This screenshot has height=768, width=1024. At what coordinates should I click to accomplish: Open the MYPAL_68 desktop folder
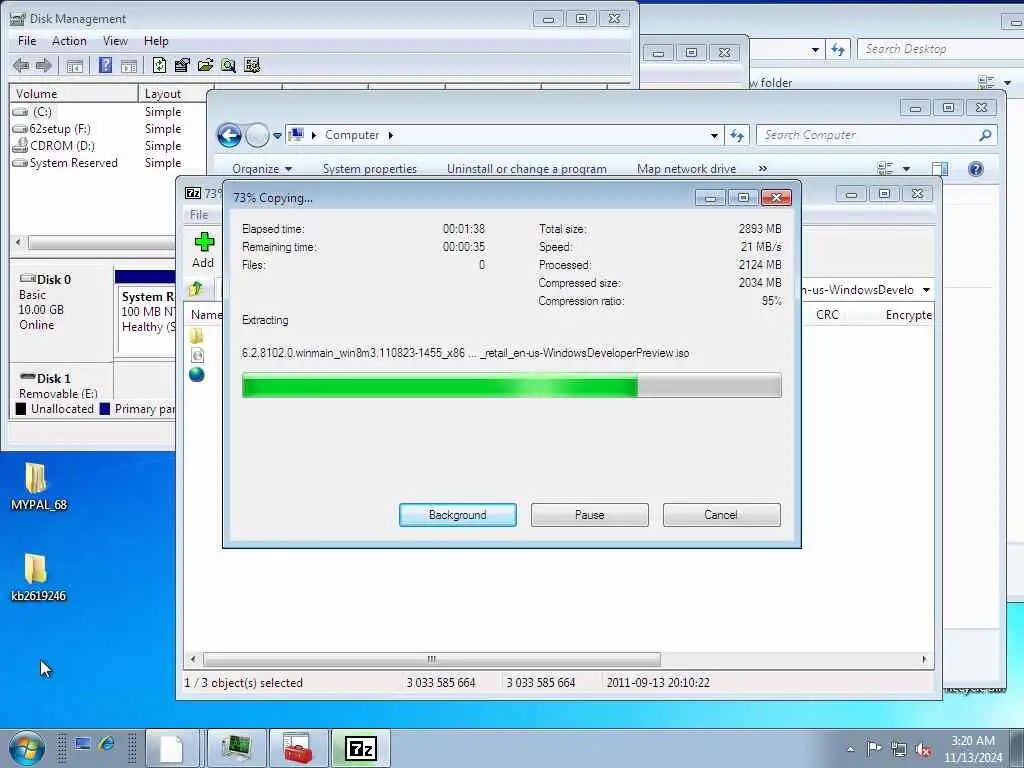click(x=38, y=487)
